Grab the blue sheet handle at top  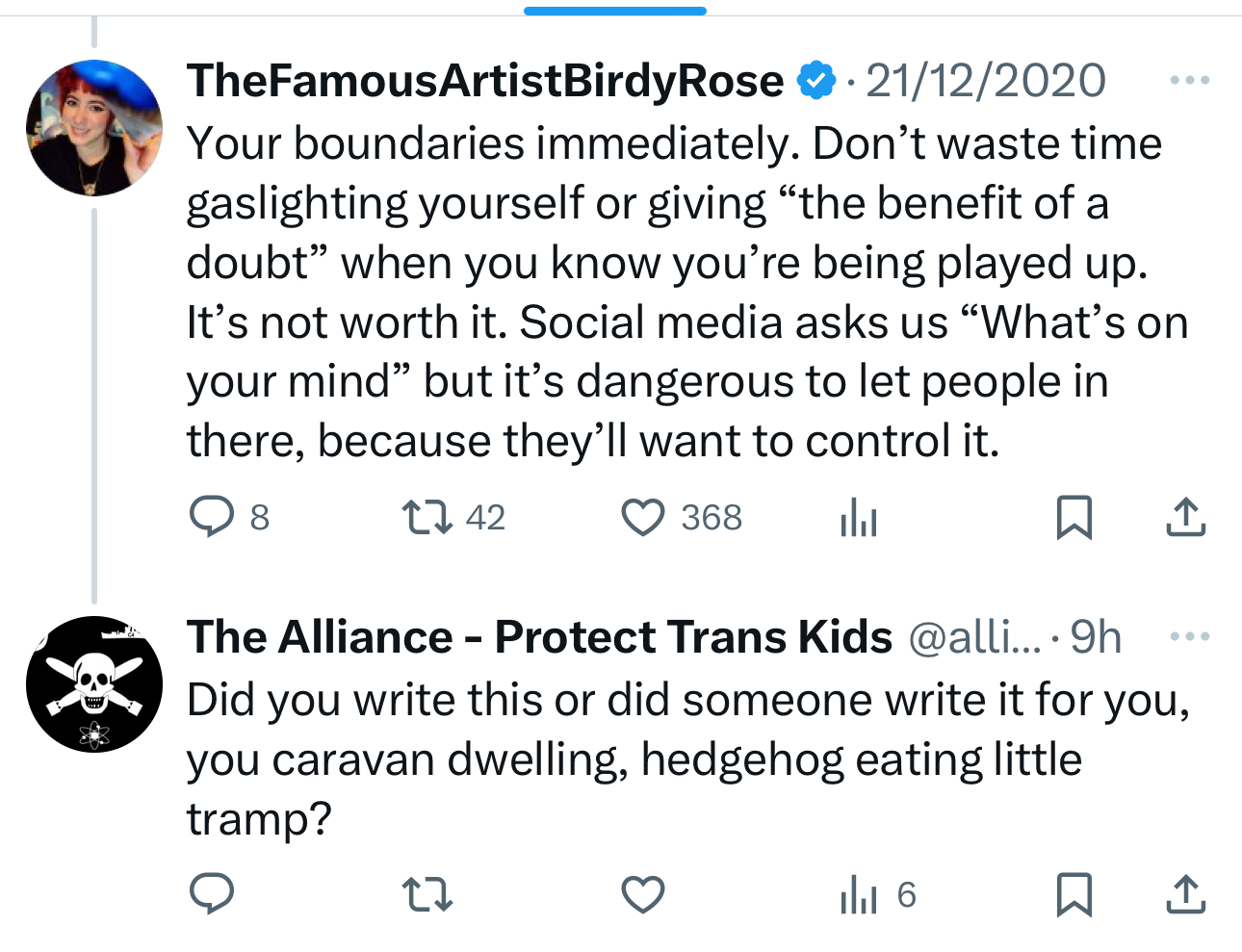[615, 11]
